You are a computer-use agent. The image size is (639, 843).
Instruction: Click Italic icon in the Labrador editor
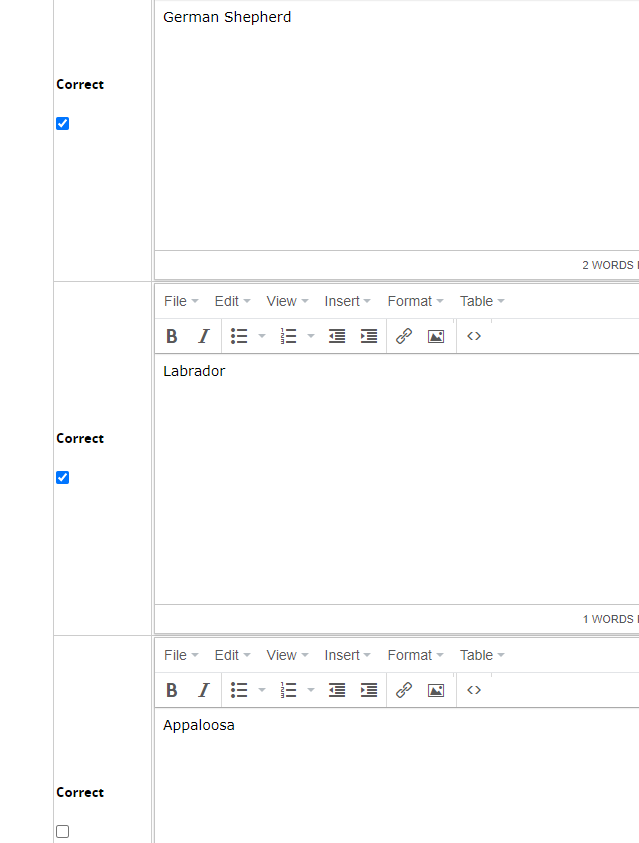pyautogui.click(x=204, y=336)
